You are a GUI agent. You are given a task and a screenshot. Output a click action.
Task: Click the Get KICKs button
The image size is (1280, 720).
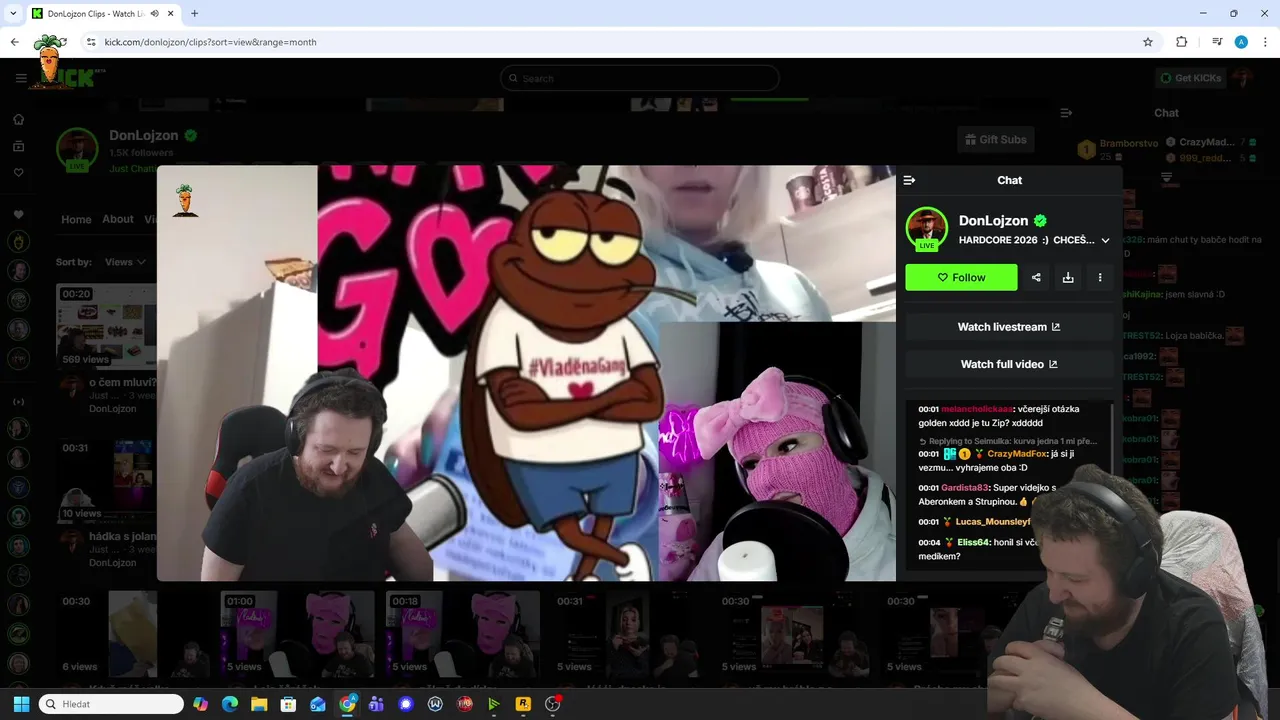pos(1189,78)
